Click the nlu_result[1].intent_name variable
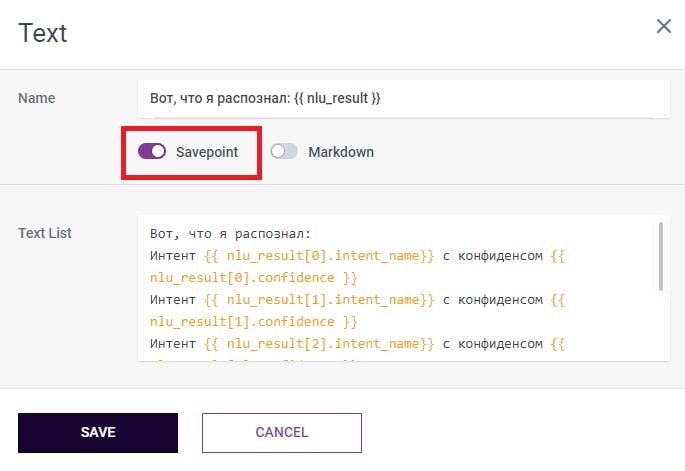685x471 pixels. click(318, 300)
